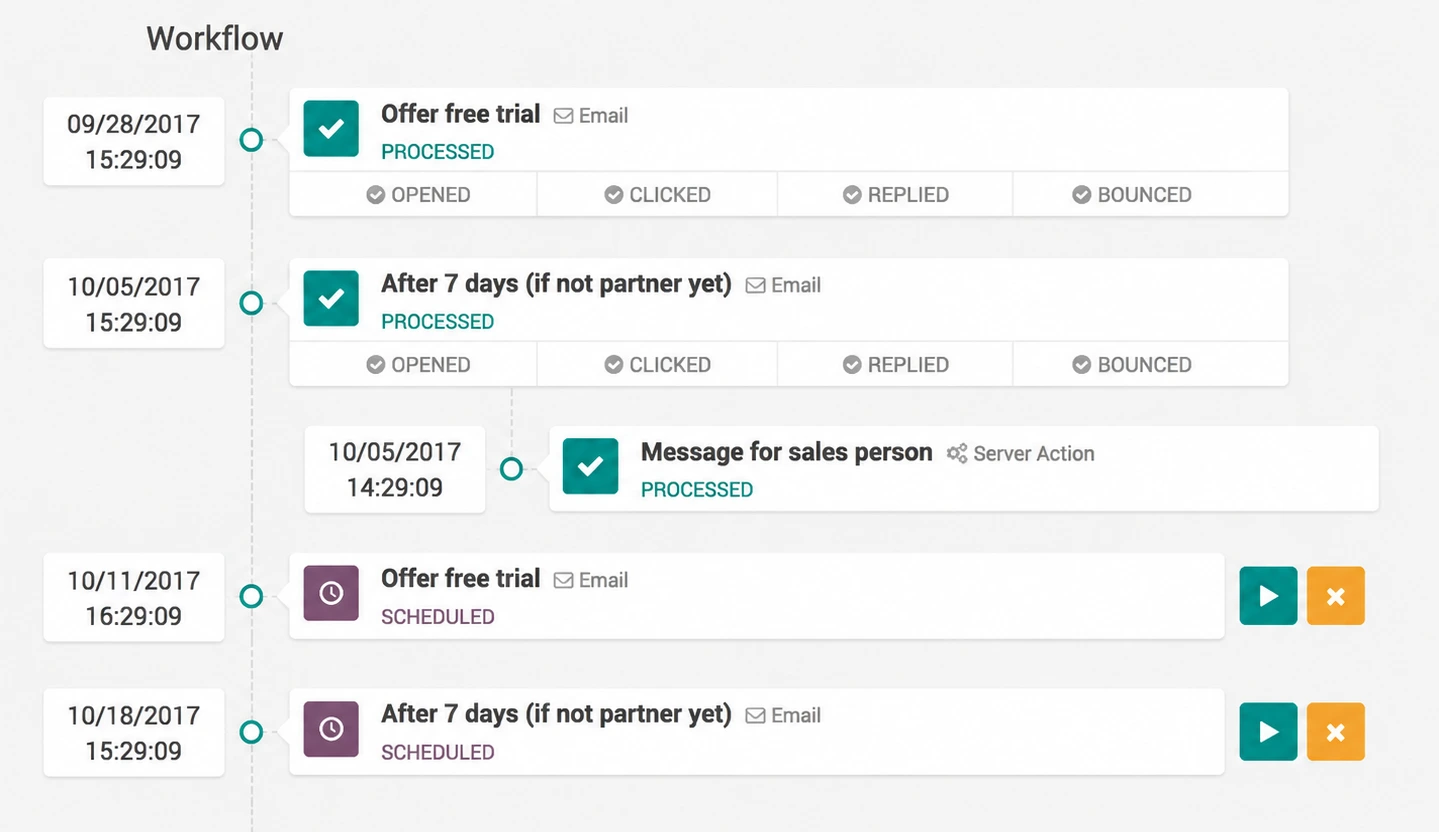Viewport: 1439px width, 832px height.
Task: Click PROCESSED status under Message for sales person
Action: (x=697, y=490)
